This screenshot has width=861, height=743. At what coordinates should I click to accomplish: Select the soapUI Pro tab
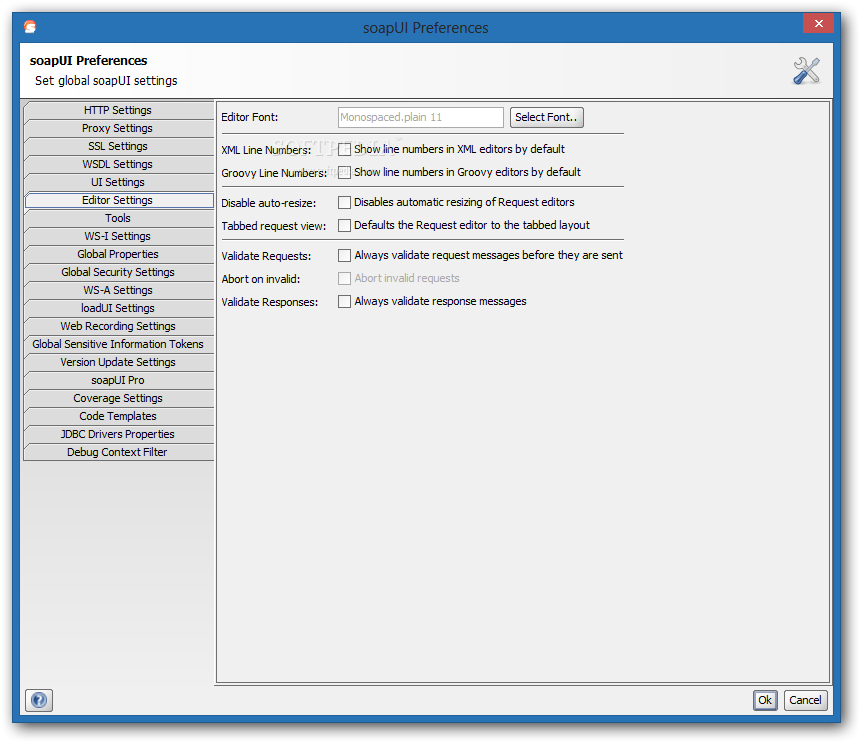click(x=118, y=381)
